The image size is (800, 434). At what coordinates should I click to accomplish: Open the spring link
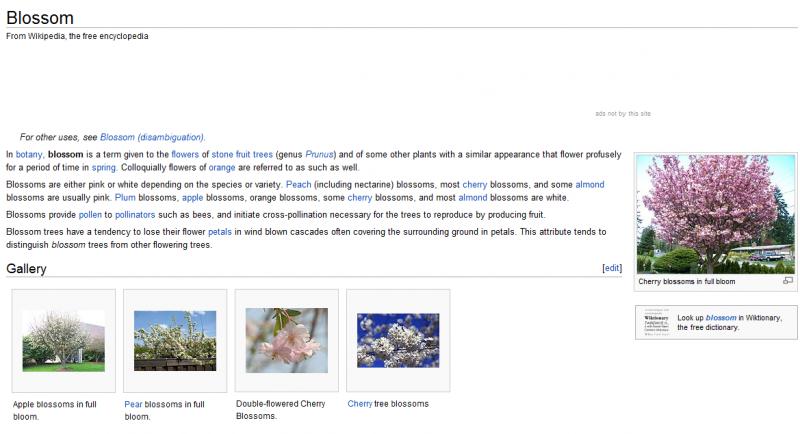[x=104, y=167]
